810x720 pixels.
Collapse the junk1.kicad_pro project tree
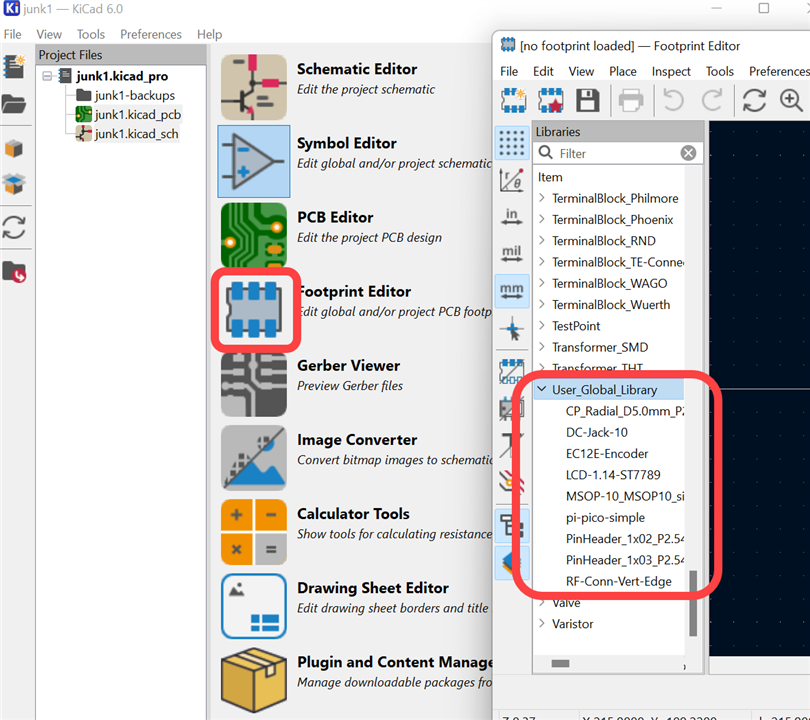(x=47, y=76)
